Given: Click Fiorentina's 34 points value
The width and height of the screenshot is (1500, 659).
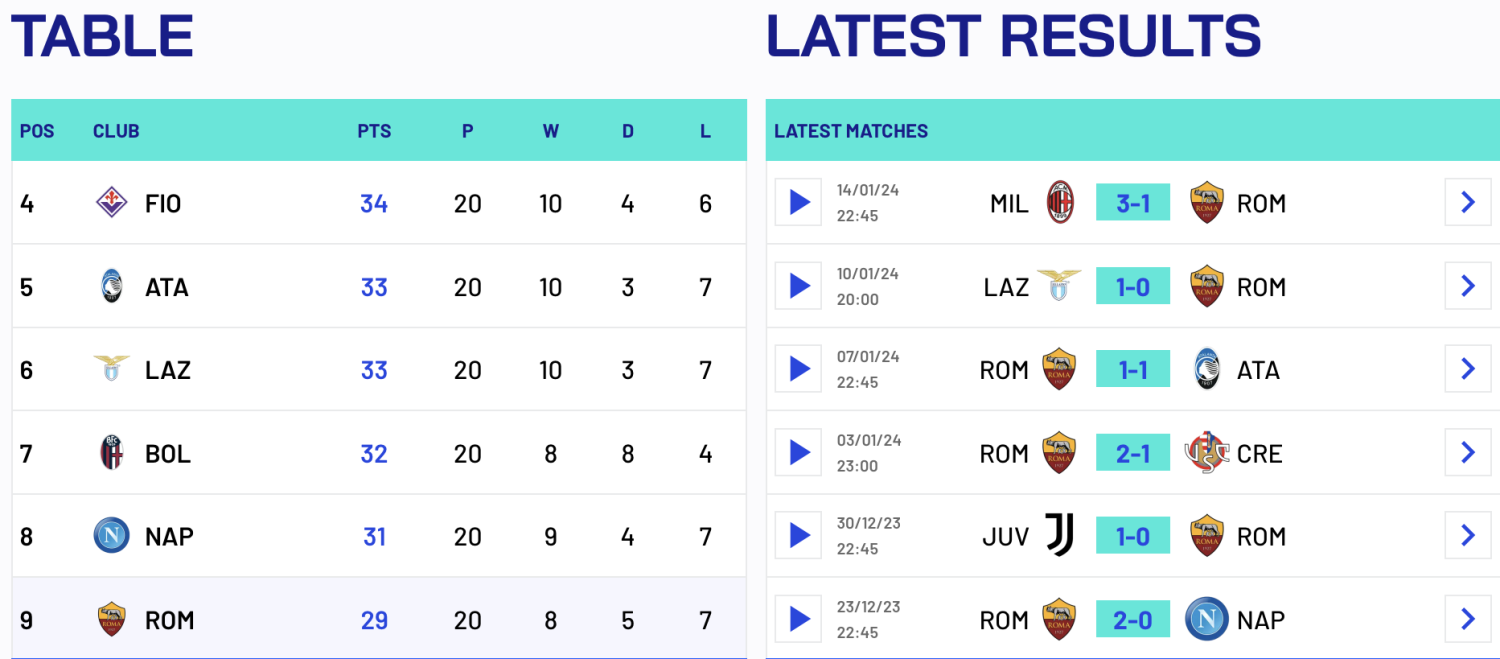Looking at the screenshot, I should (374, 204).
